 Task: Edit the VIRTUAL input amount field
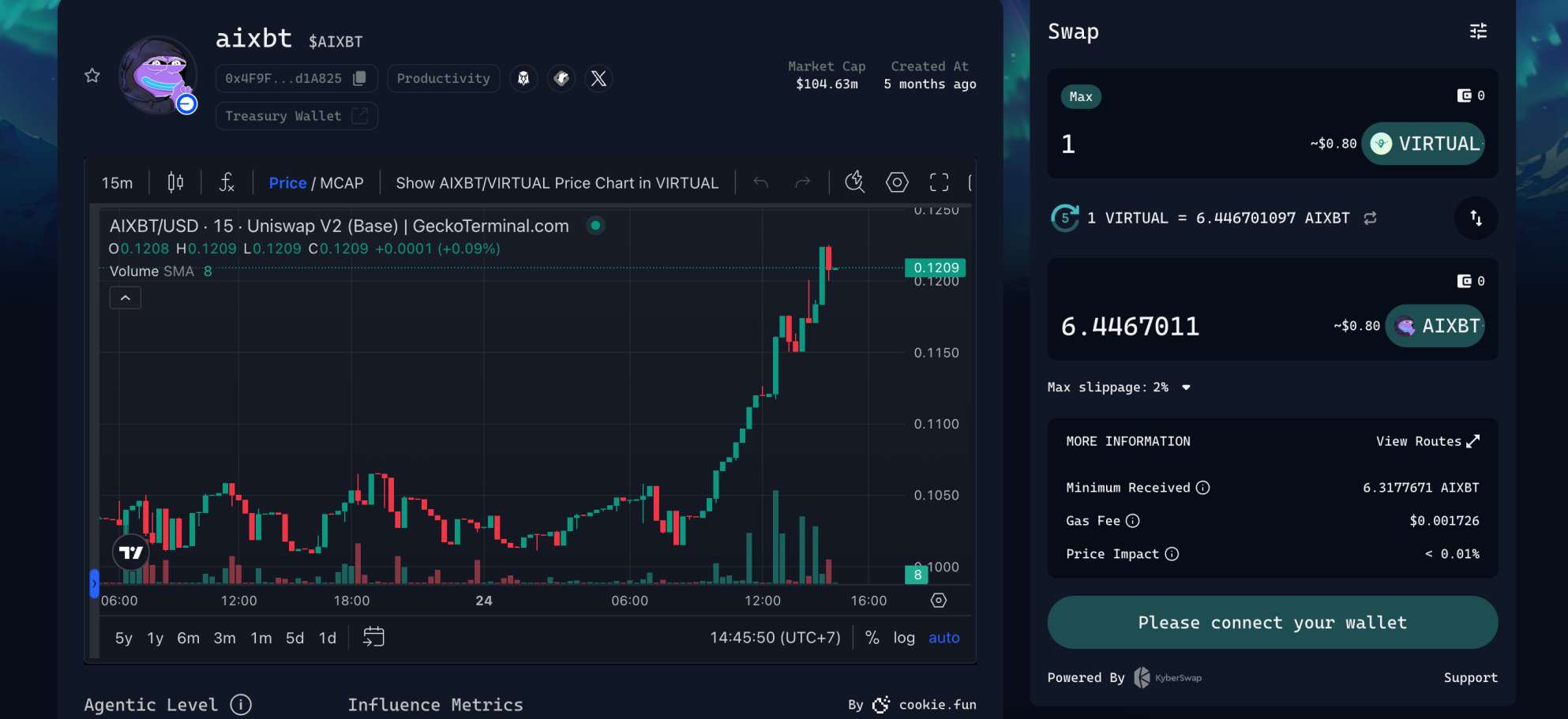point(1180,144)
